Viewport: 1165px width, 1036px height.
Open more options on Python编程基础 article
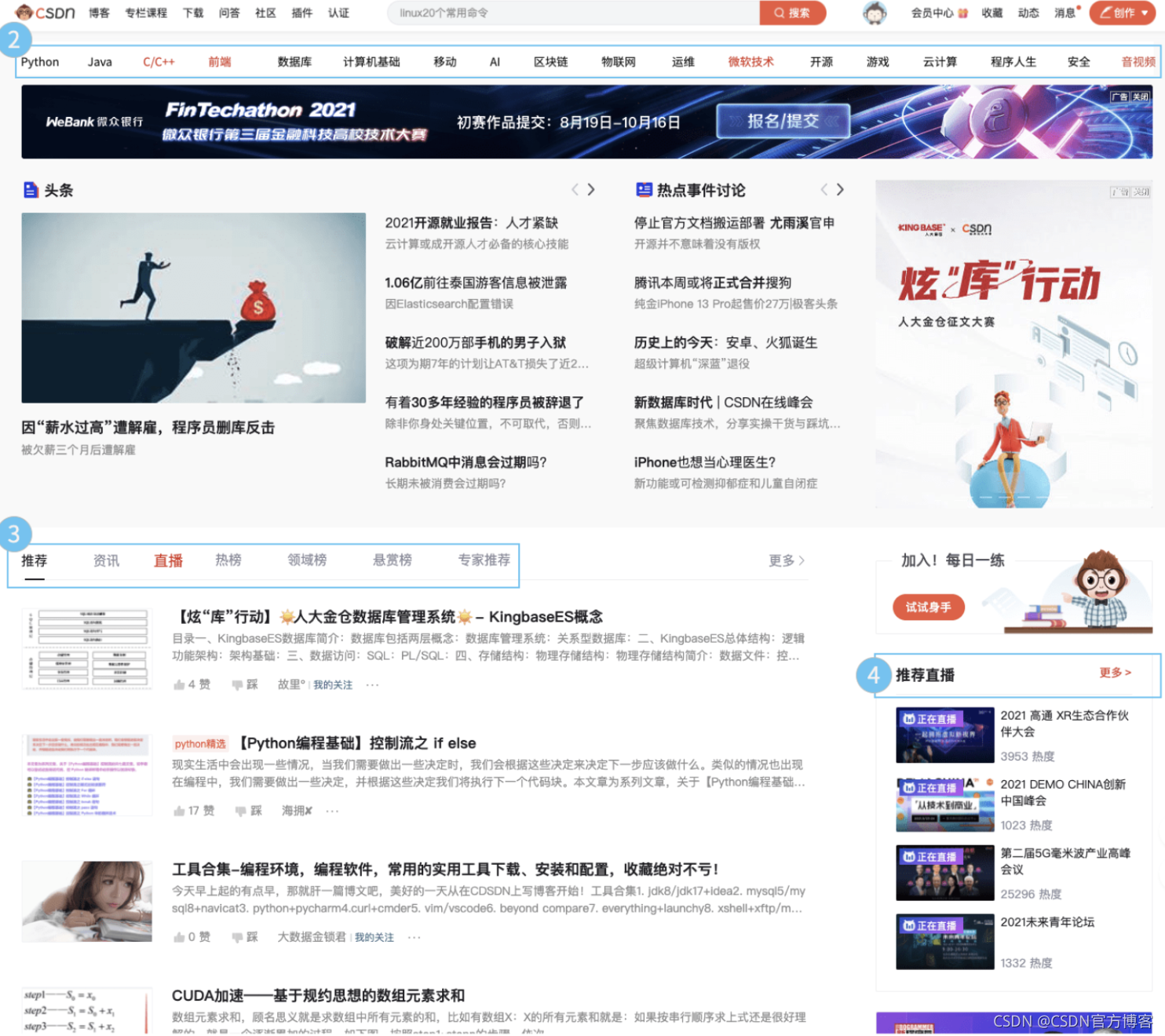[332, 811]
